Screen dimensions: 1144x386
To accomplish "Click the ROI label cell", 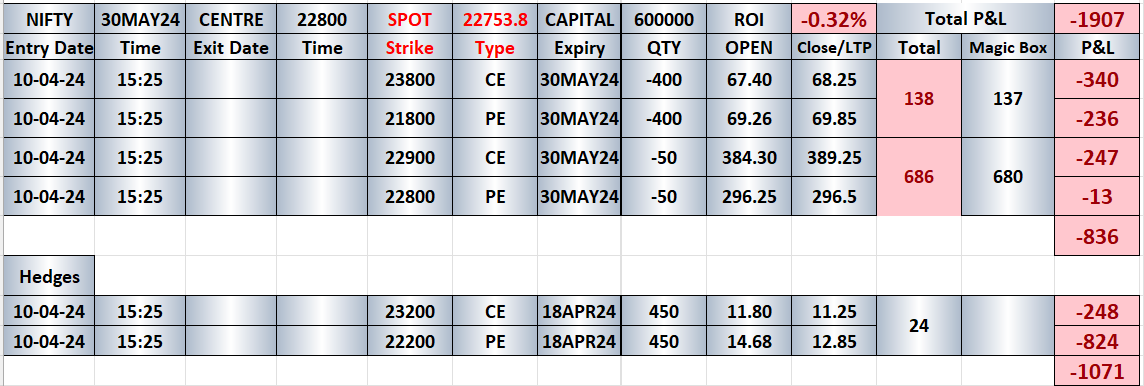I will pos(749,19).
